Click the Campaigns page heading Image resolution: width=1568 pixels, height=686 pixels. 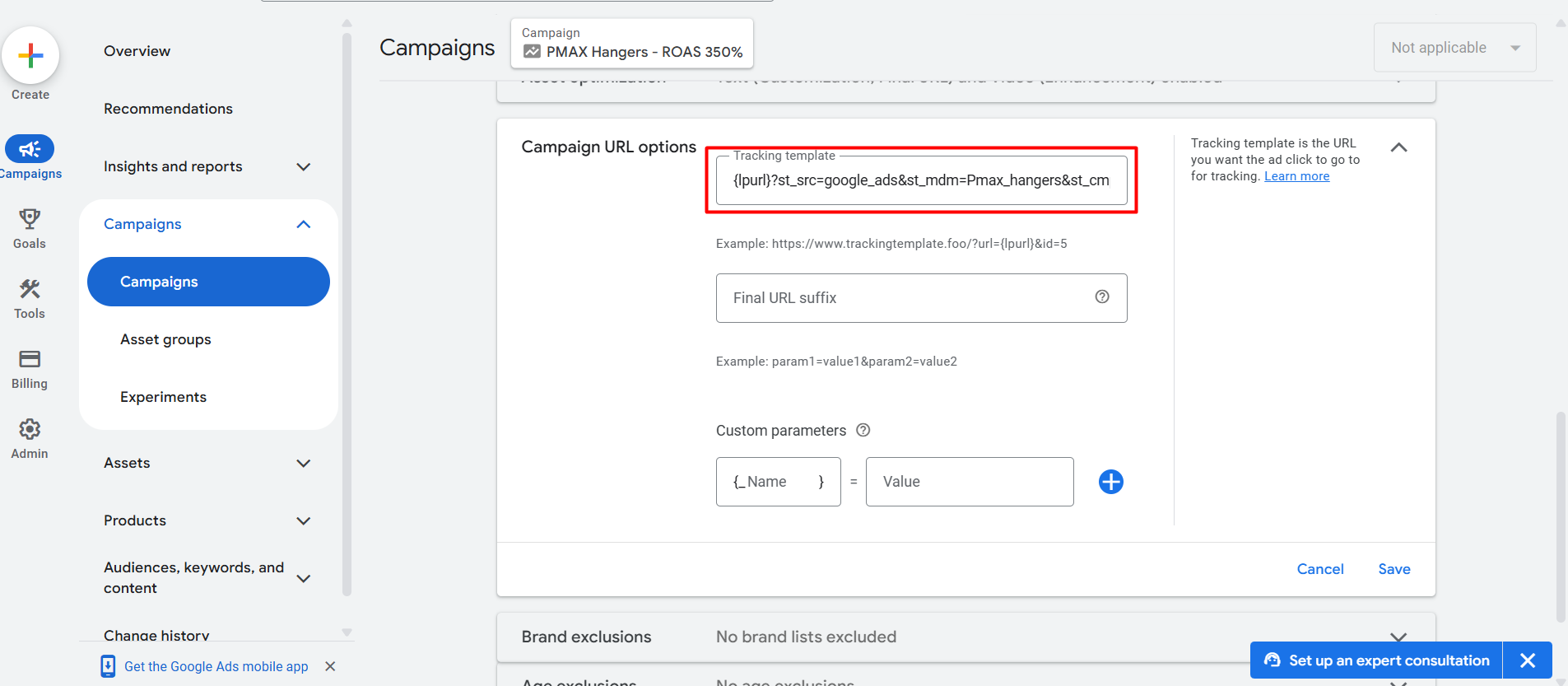pyautogui.click(x=437, y=48)
